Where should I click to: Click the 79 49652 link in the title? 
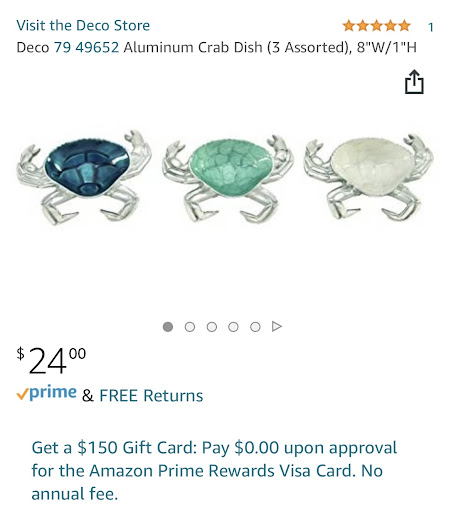point(86,47)
